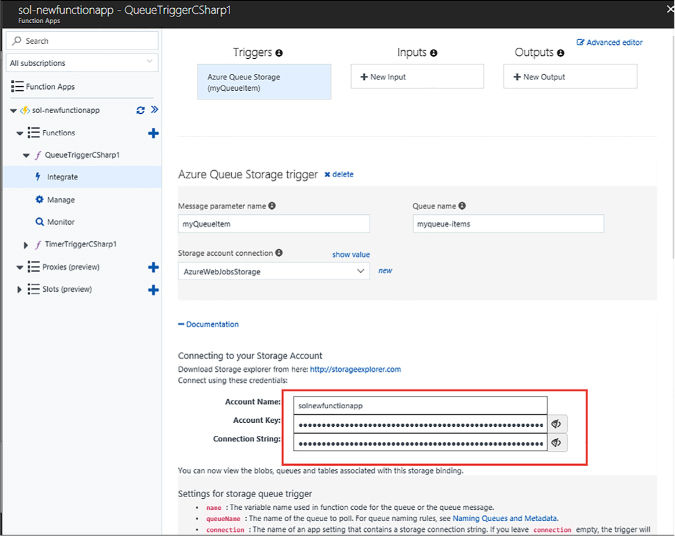Click the Manage gear icon
675x536 pixels.
(x=40, y=199)
